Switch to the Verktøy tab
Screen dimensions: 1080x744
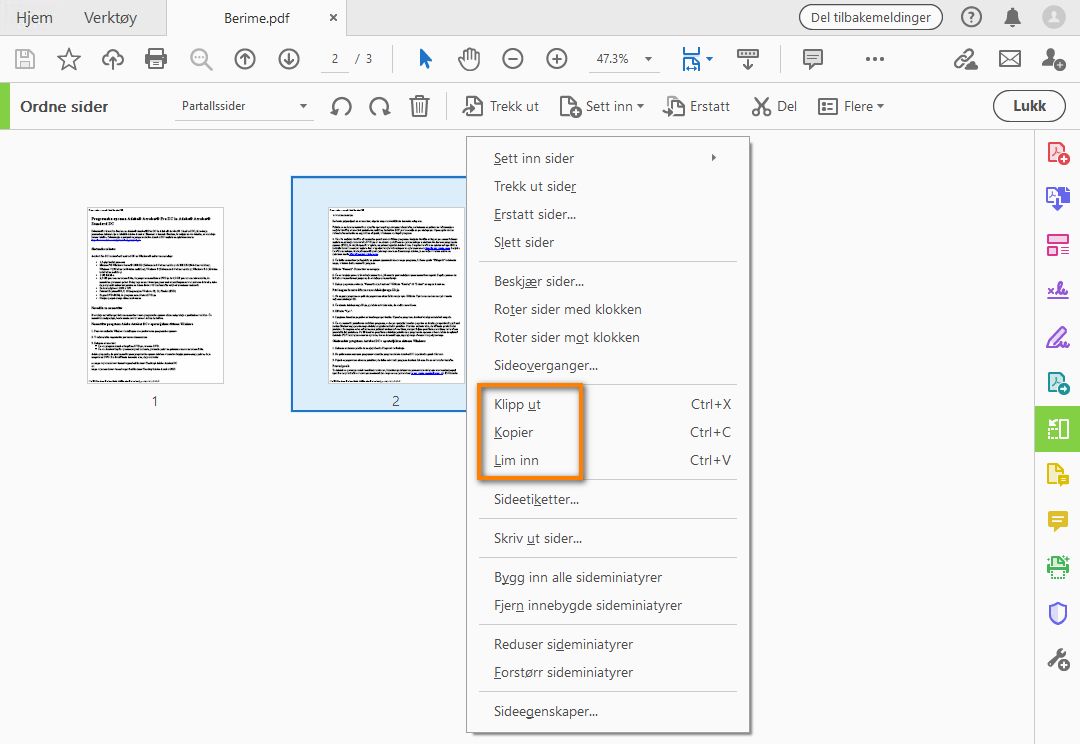click(110, 18)
